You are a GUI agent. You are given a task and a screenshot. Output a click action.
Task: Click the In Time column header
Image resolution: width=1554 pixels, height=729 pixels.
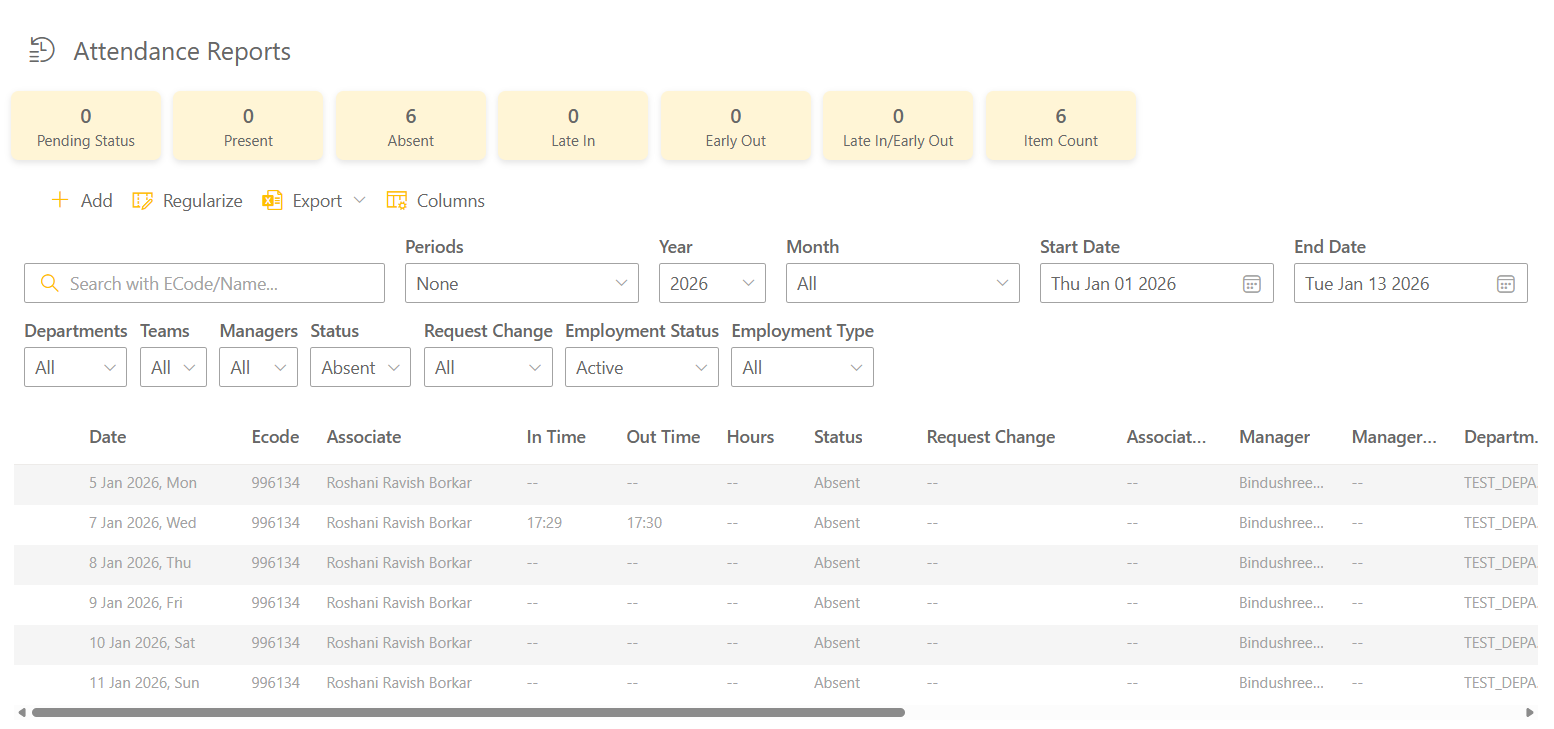pos(556,437)
